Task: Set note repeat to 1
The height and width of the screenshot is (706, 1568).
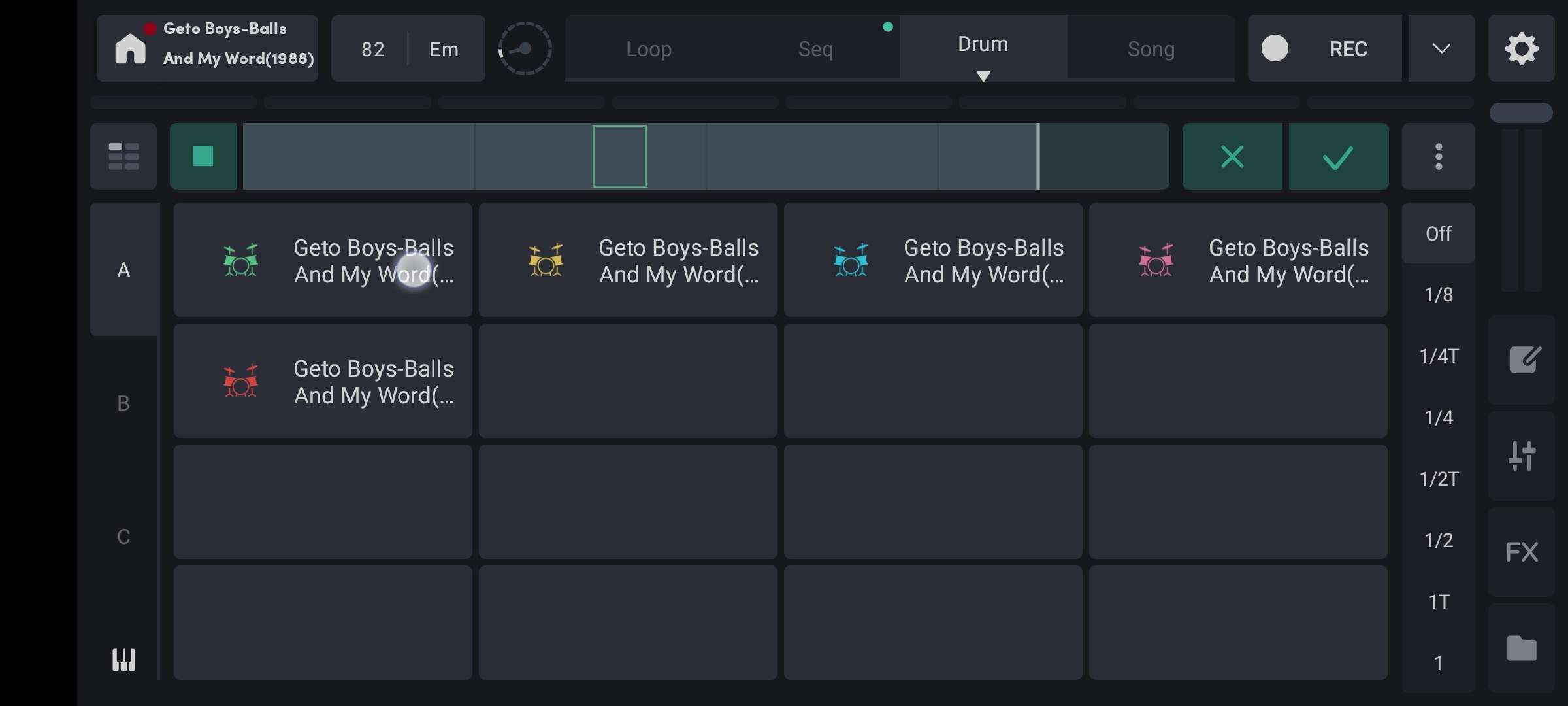Action: 1439,664
